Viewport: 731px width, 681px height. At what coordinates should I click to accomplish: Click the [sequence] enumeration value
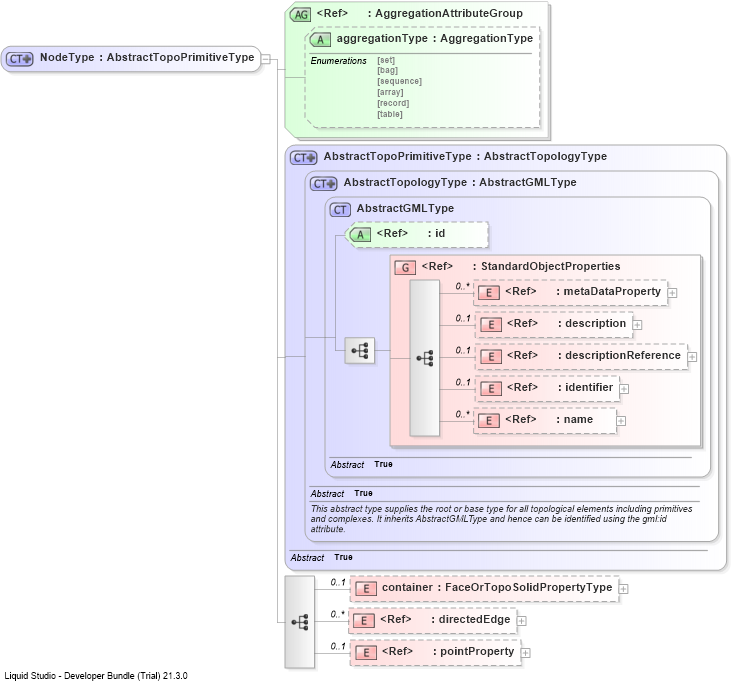pos(400,81)
